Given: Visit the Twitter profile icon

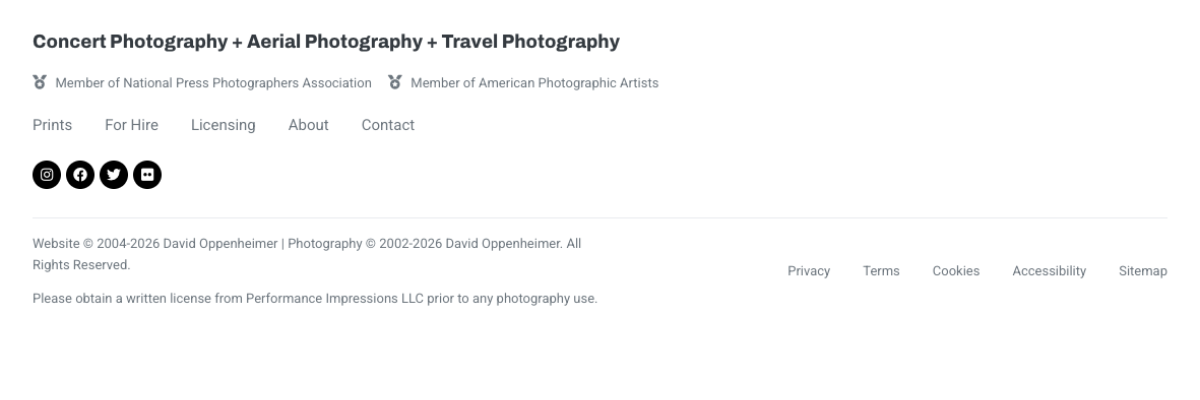Looking at the screenshot, I should point(114,174).
